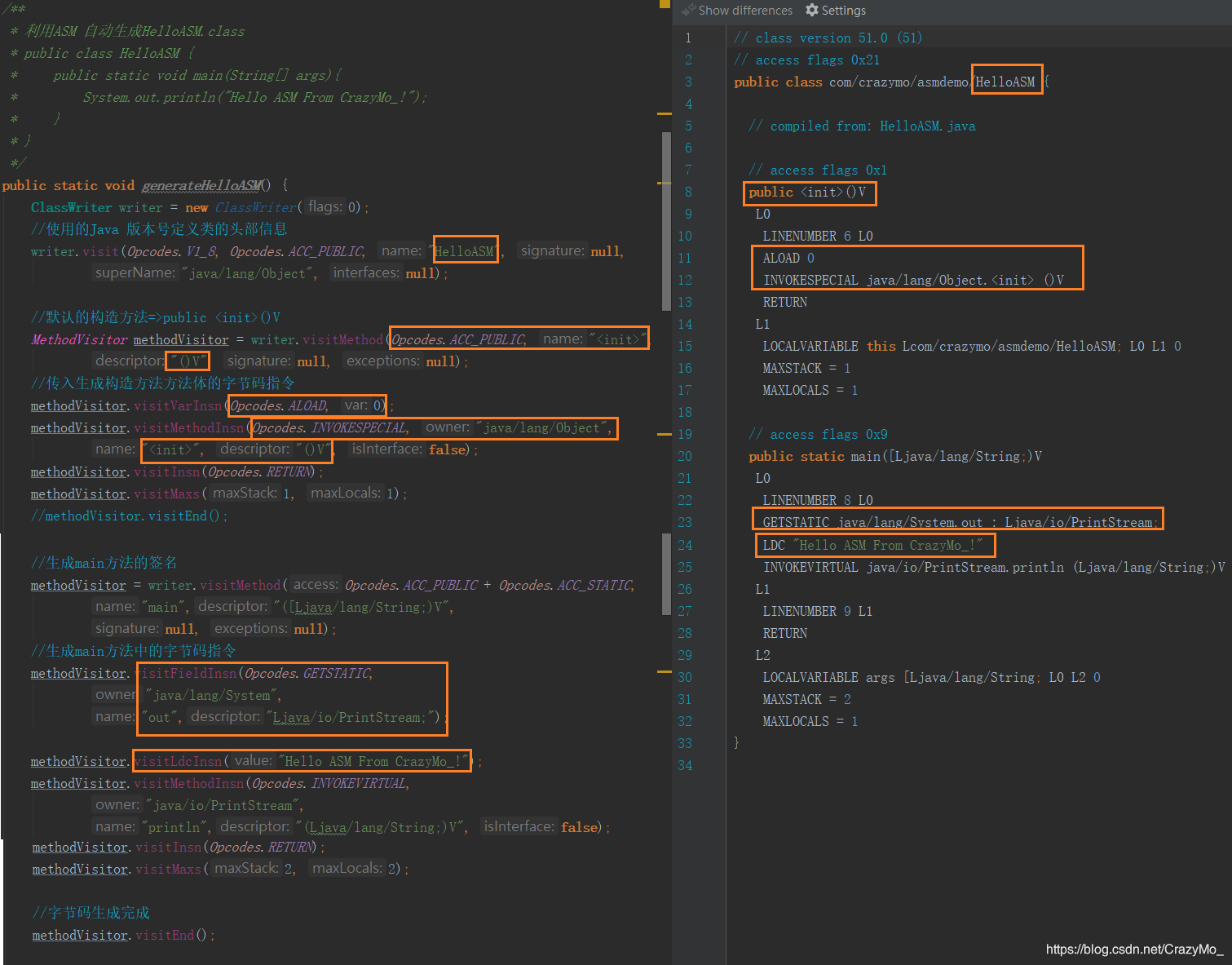Click the yellow warning stripe beside line 30

click(x=665, y=671)
